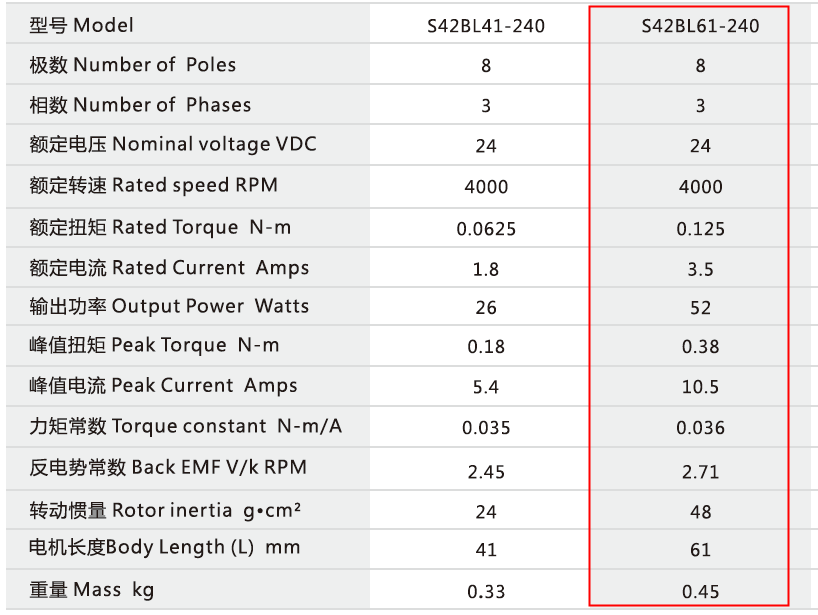Select the 0.0625 rated torque value
The width and height of the screenshot is (818, 615).
click(486, 229)
